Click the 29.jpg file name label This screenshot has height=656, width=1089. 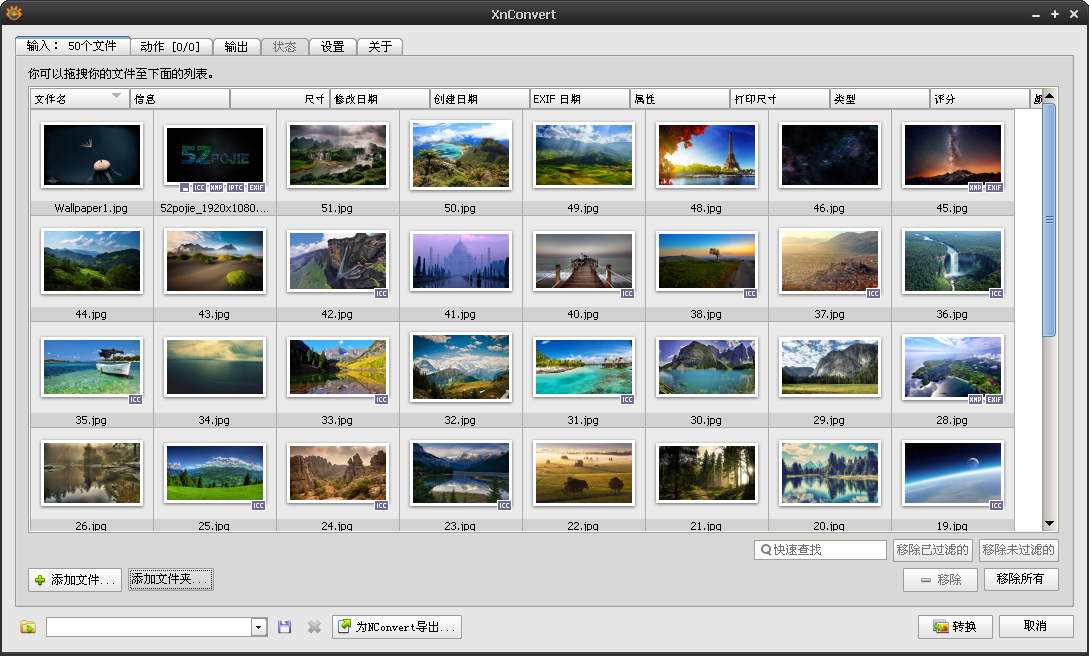(829, 420)
